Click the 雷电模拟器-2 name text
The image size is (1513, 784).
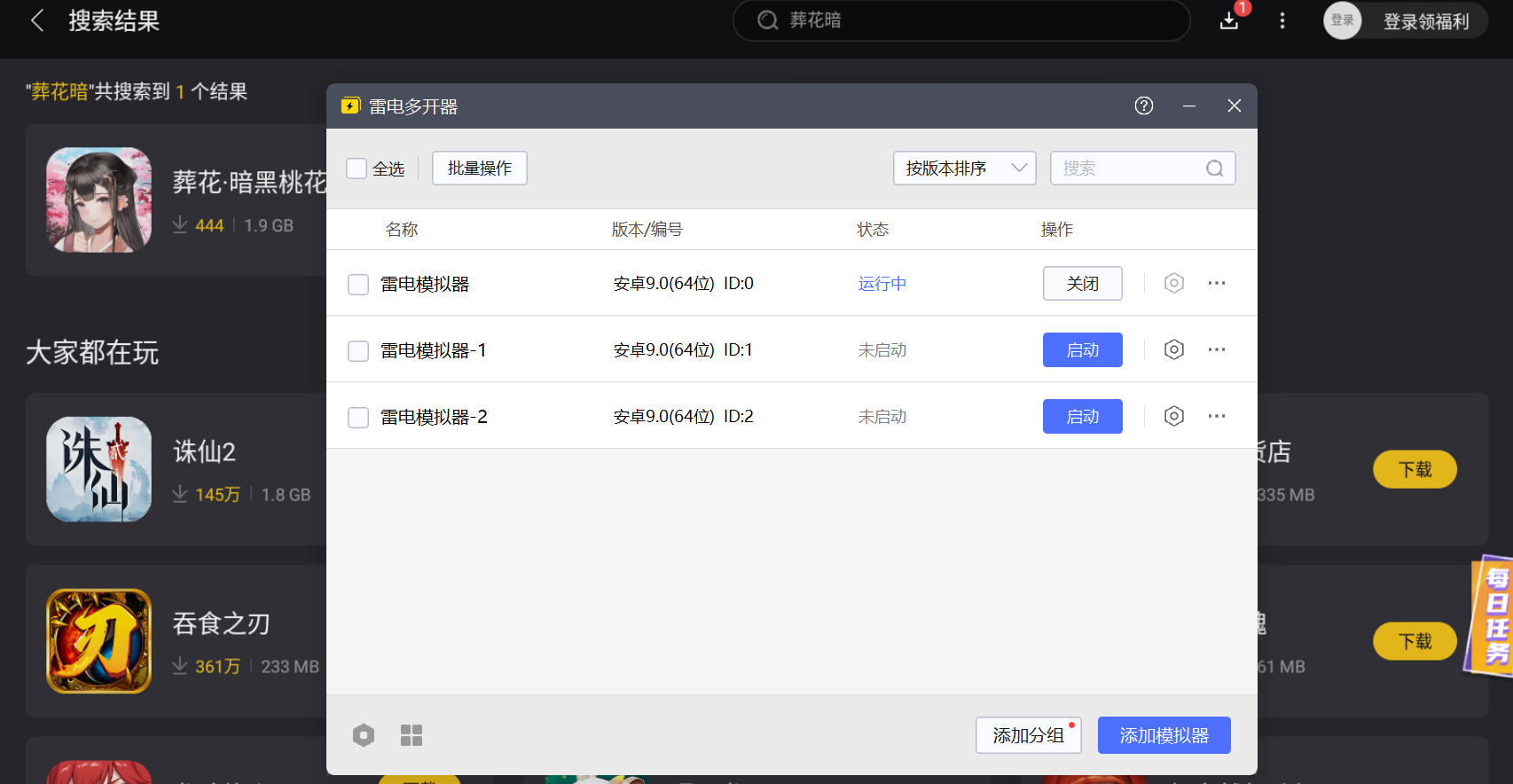[435, 417]
